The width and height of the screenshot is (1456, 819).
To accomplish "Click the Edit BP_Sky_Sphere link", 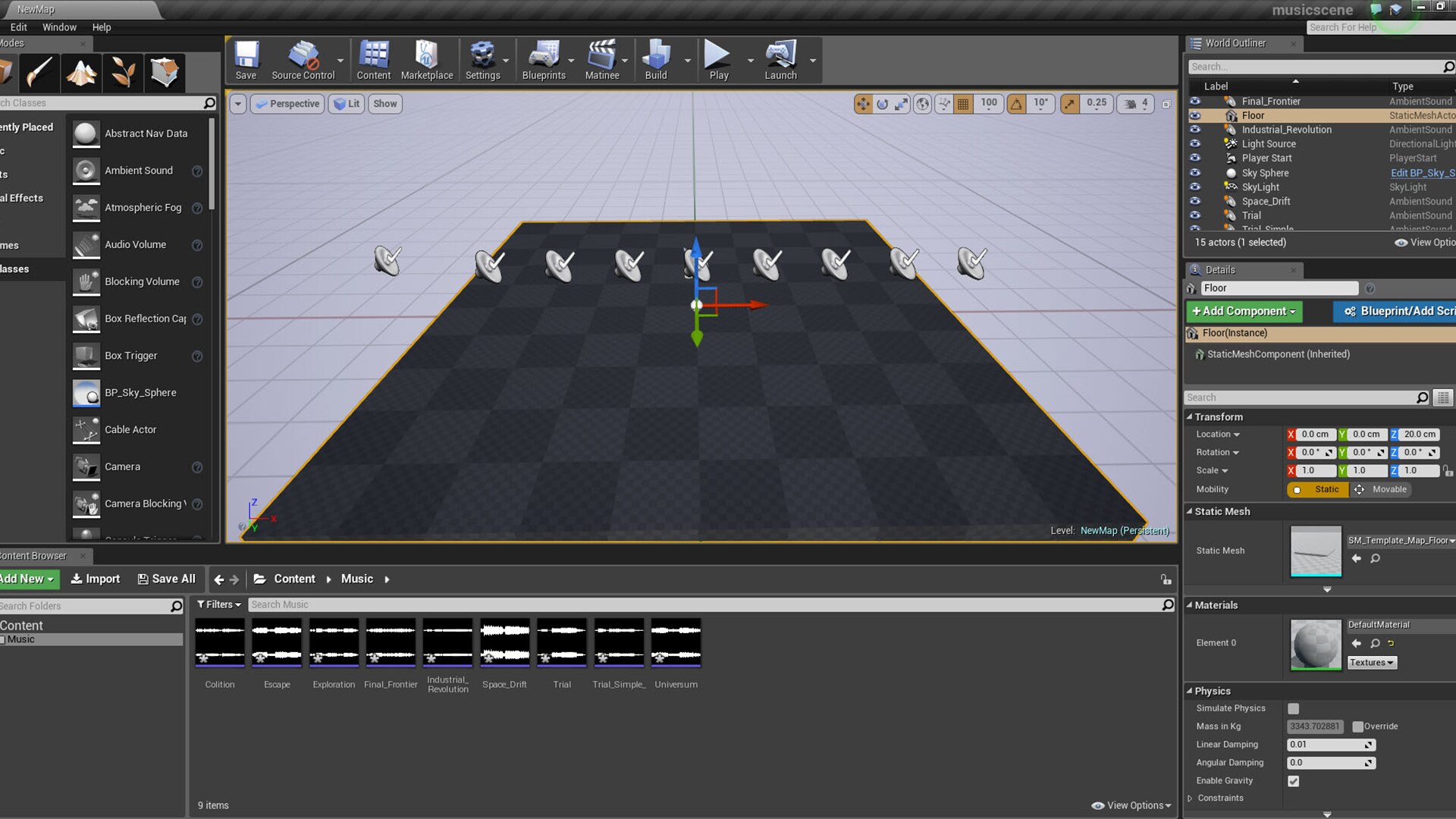I will [1423, 173].
